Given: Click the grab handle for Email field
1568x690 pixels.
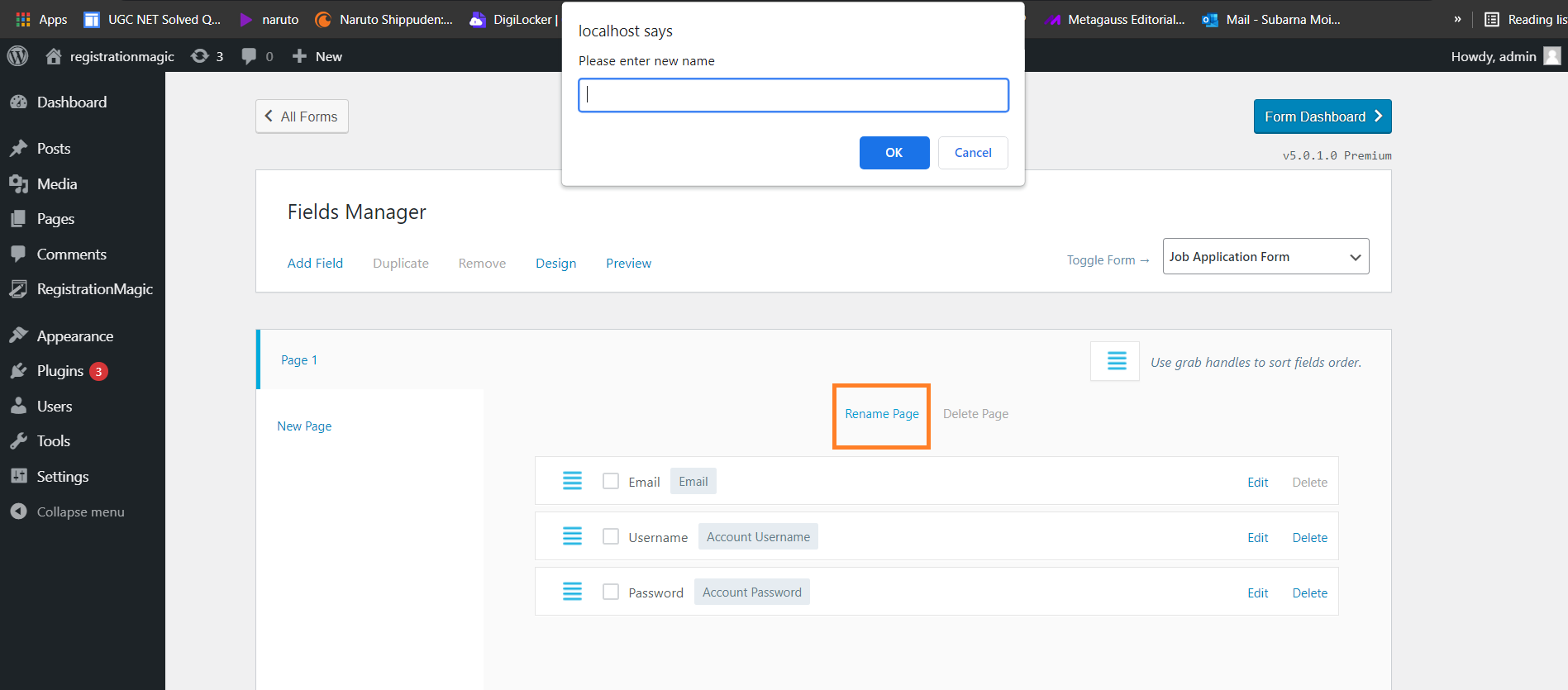Looking at the screenshot, I should click(572, 481).
